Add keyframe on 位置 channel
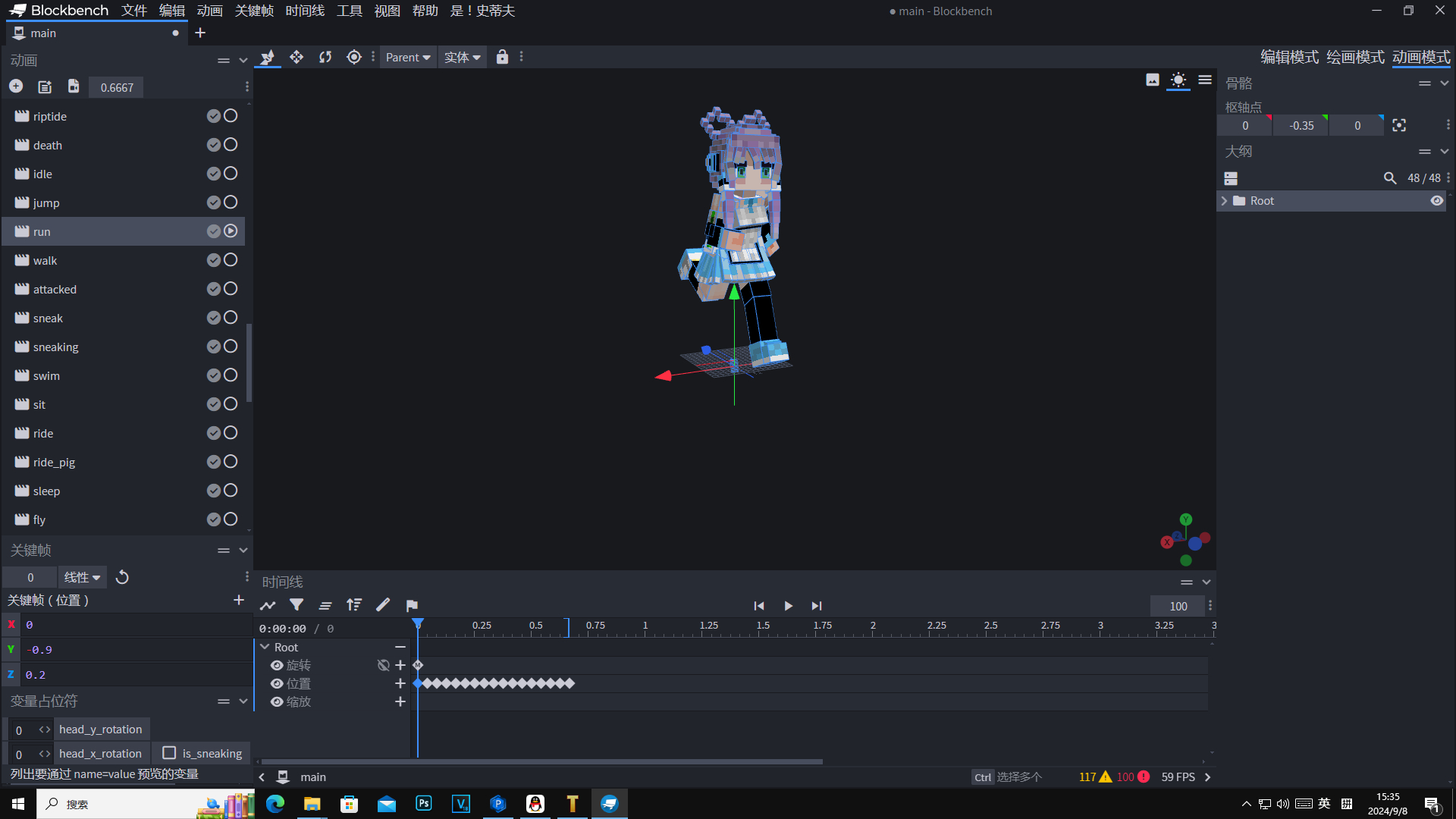 pyautogui.click(x=400, y=683)
